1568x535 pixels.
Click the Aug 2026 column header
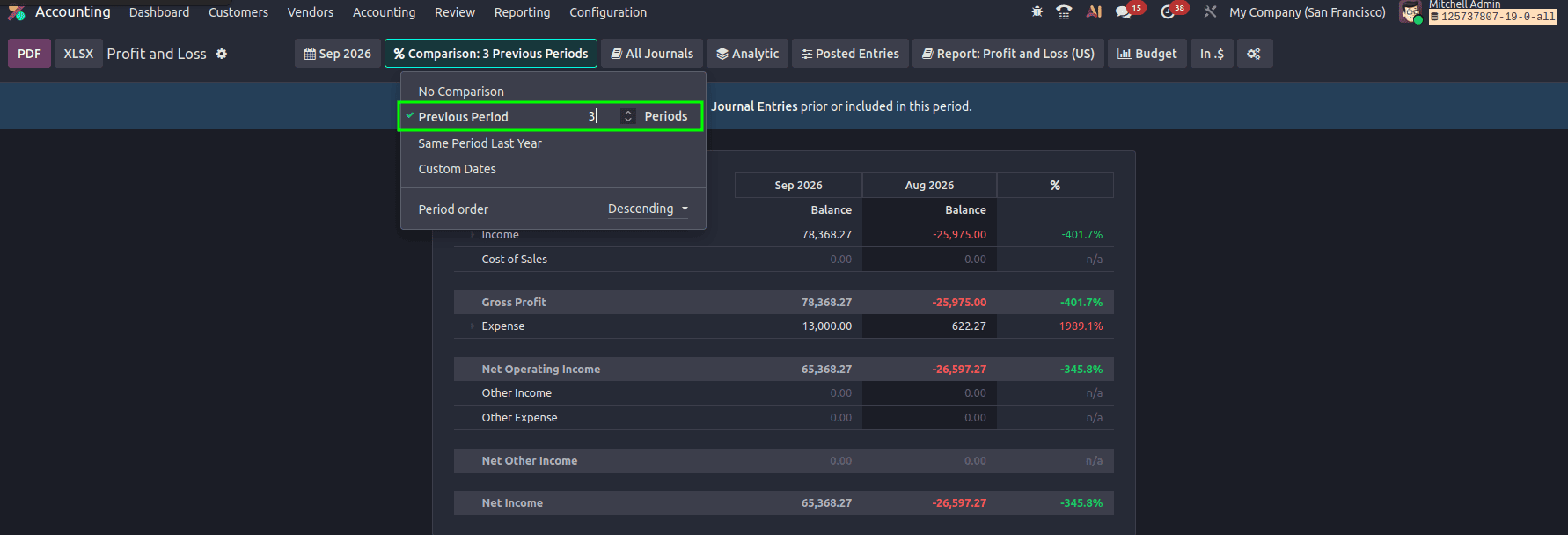pyautogui.click(x=929, y=186)
